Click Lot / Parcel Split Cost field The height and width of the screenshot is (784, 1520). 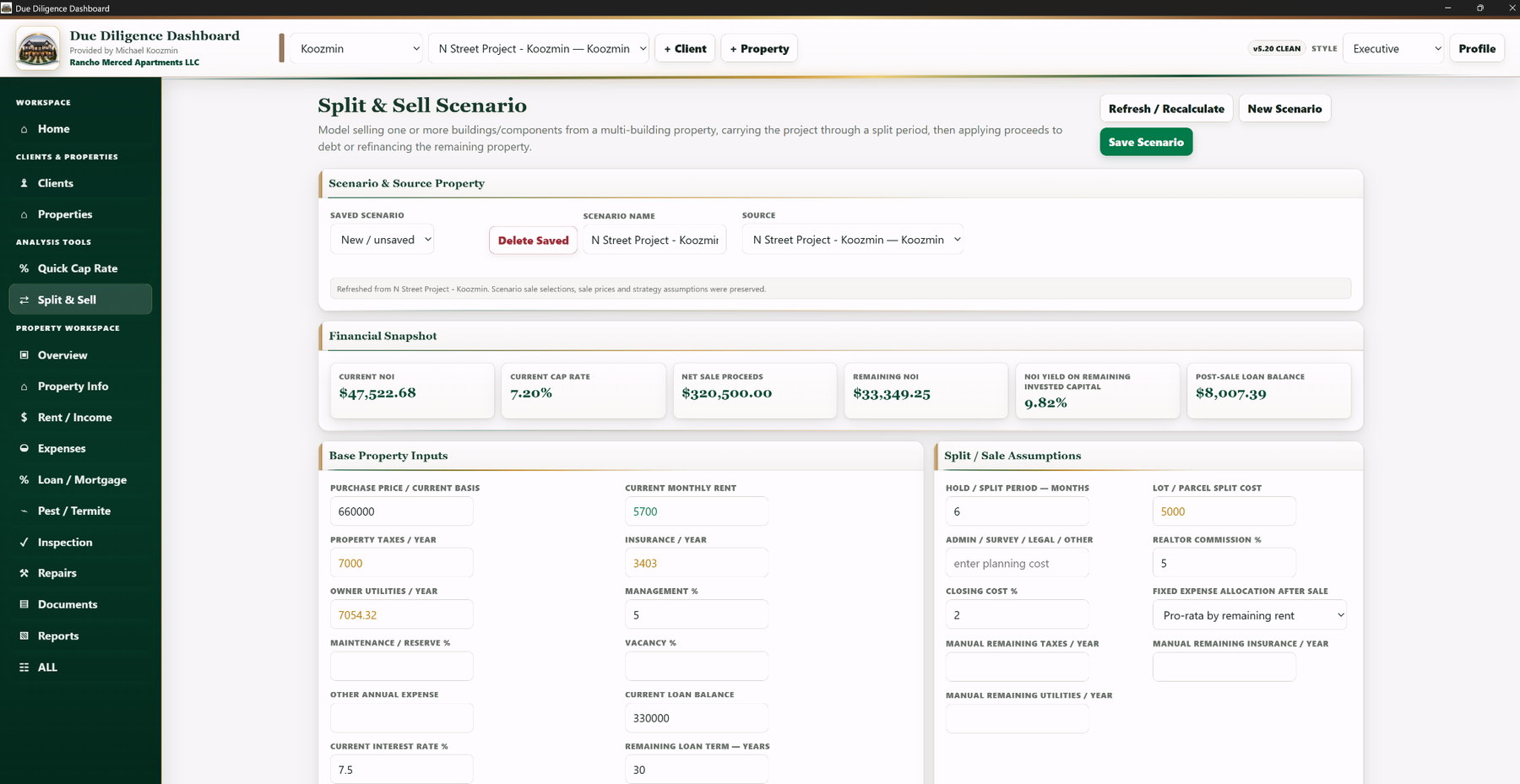point(1224,511)
